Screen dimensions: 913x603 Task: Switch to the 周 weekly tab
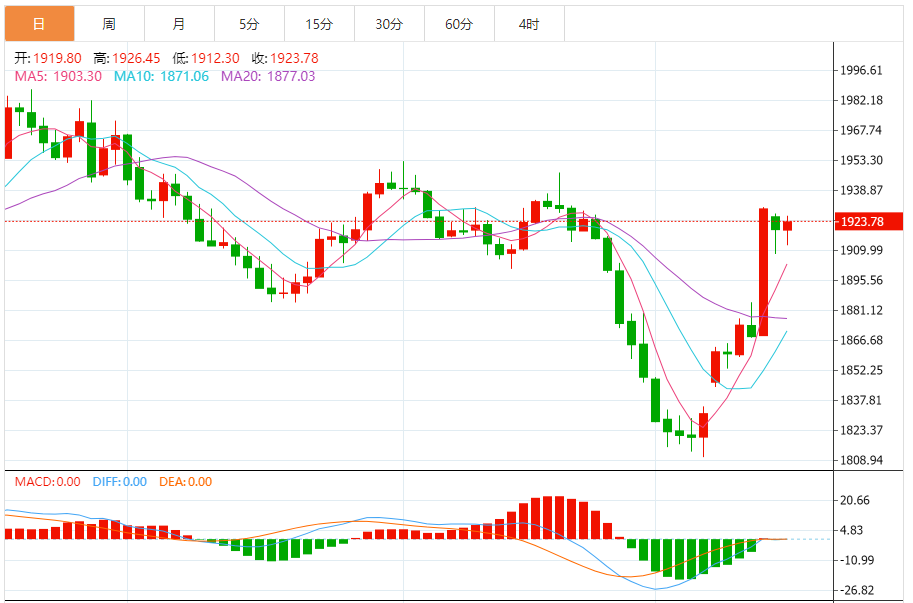109,24
